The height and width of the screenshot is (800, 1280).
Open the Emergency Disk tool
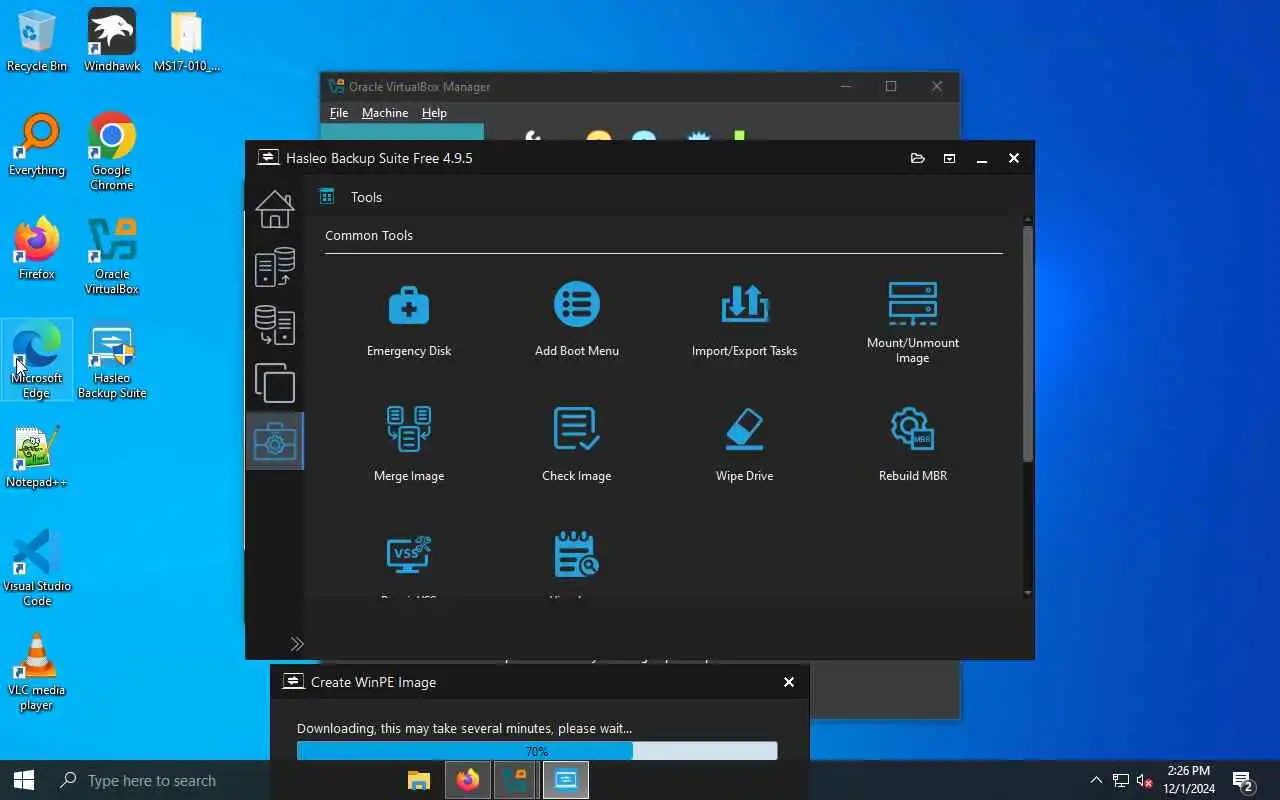pos(409,320)
